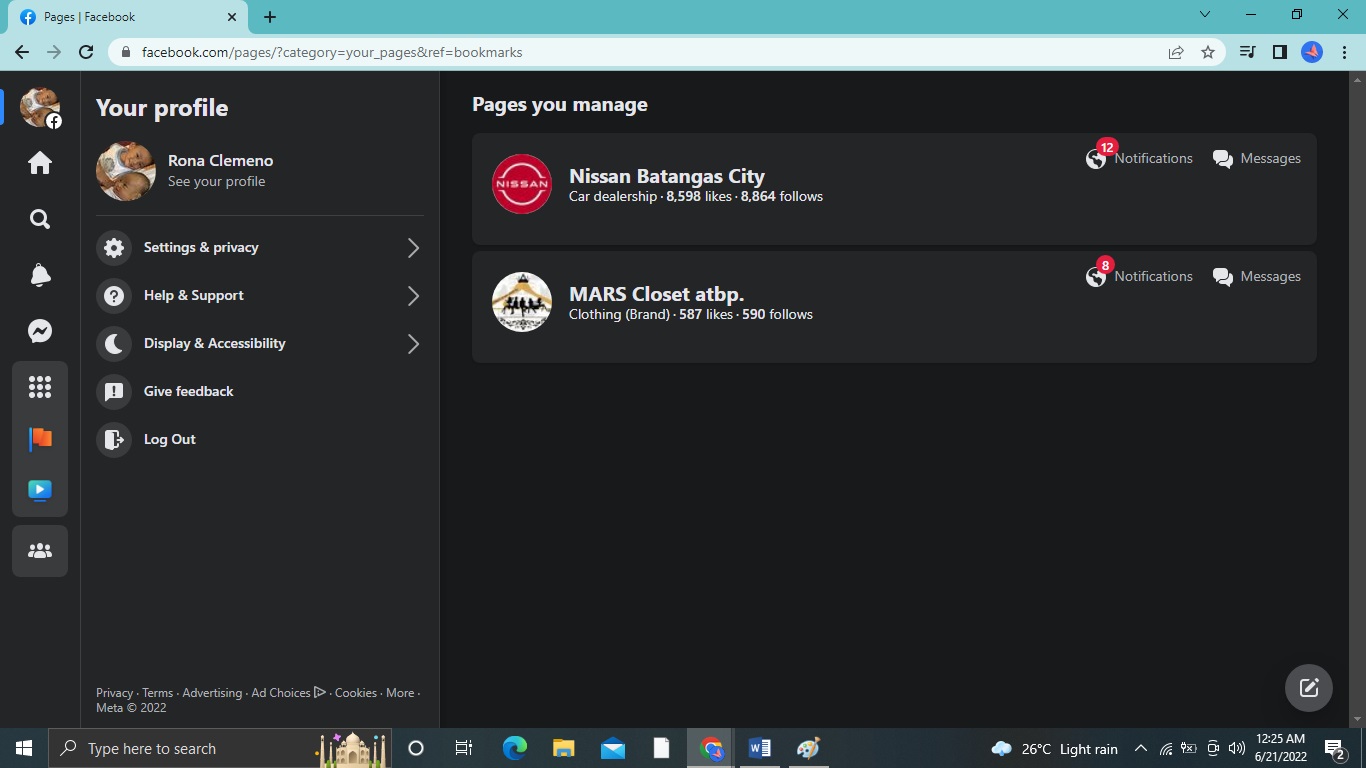Click the Give feedback exclamation icon
The height and width of the screenshot is (768, 1366).
pos(114,391)
